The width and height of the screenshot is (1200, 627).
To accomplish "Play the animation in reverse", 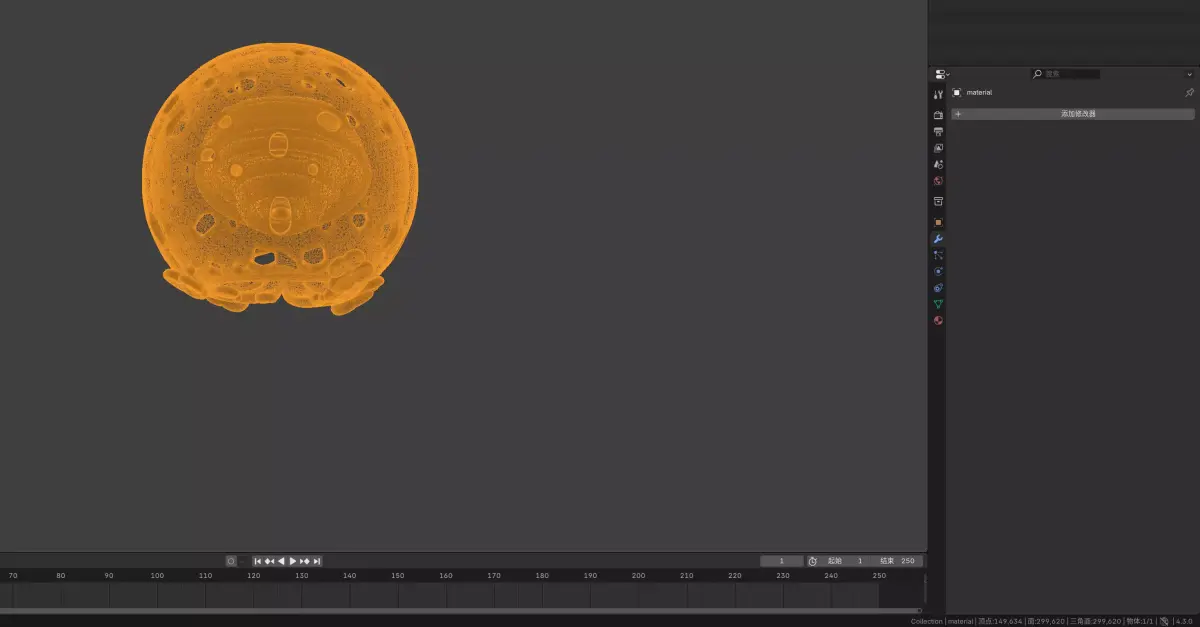I will click(281, 561).
